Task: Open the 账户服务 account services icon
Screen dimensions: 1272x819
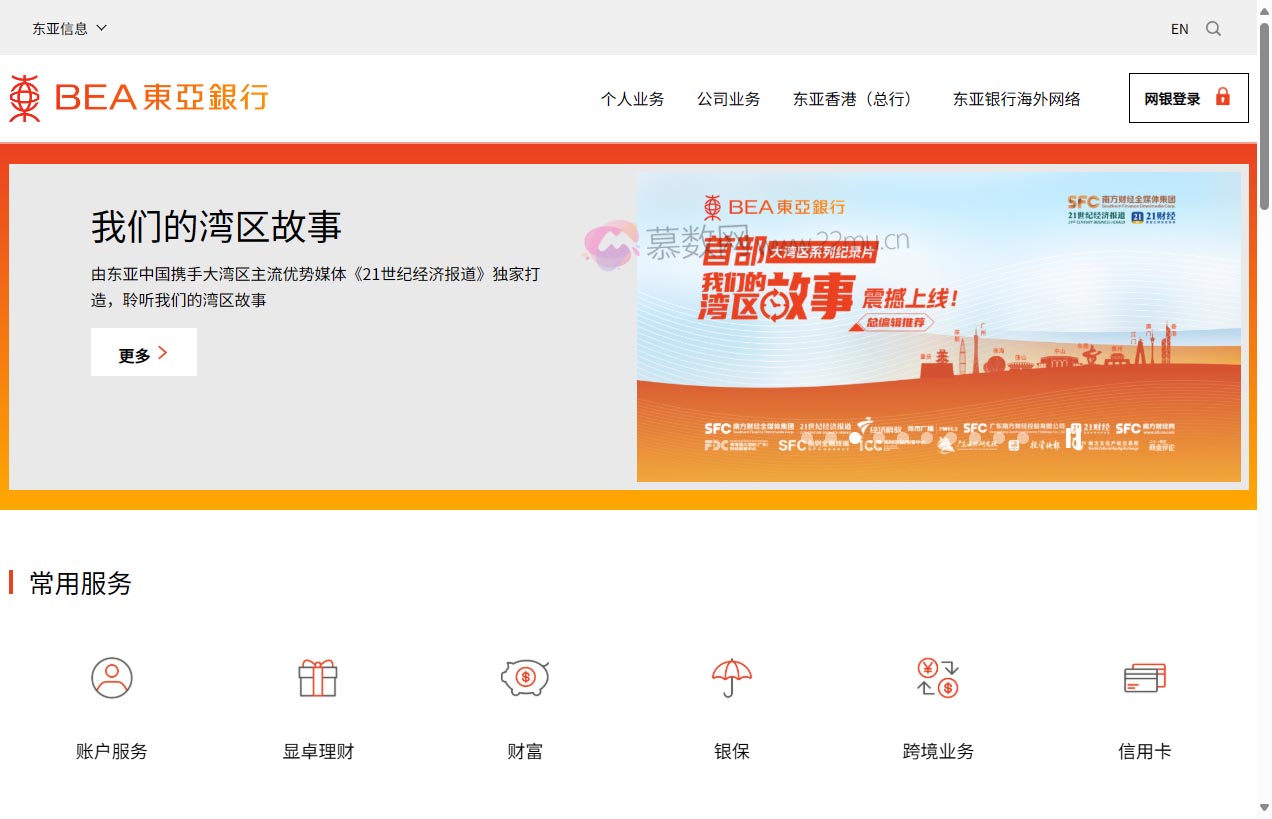Action: point(111,677)
